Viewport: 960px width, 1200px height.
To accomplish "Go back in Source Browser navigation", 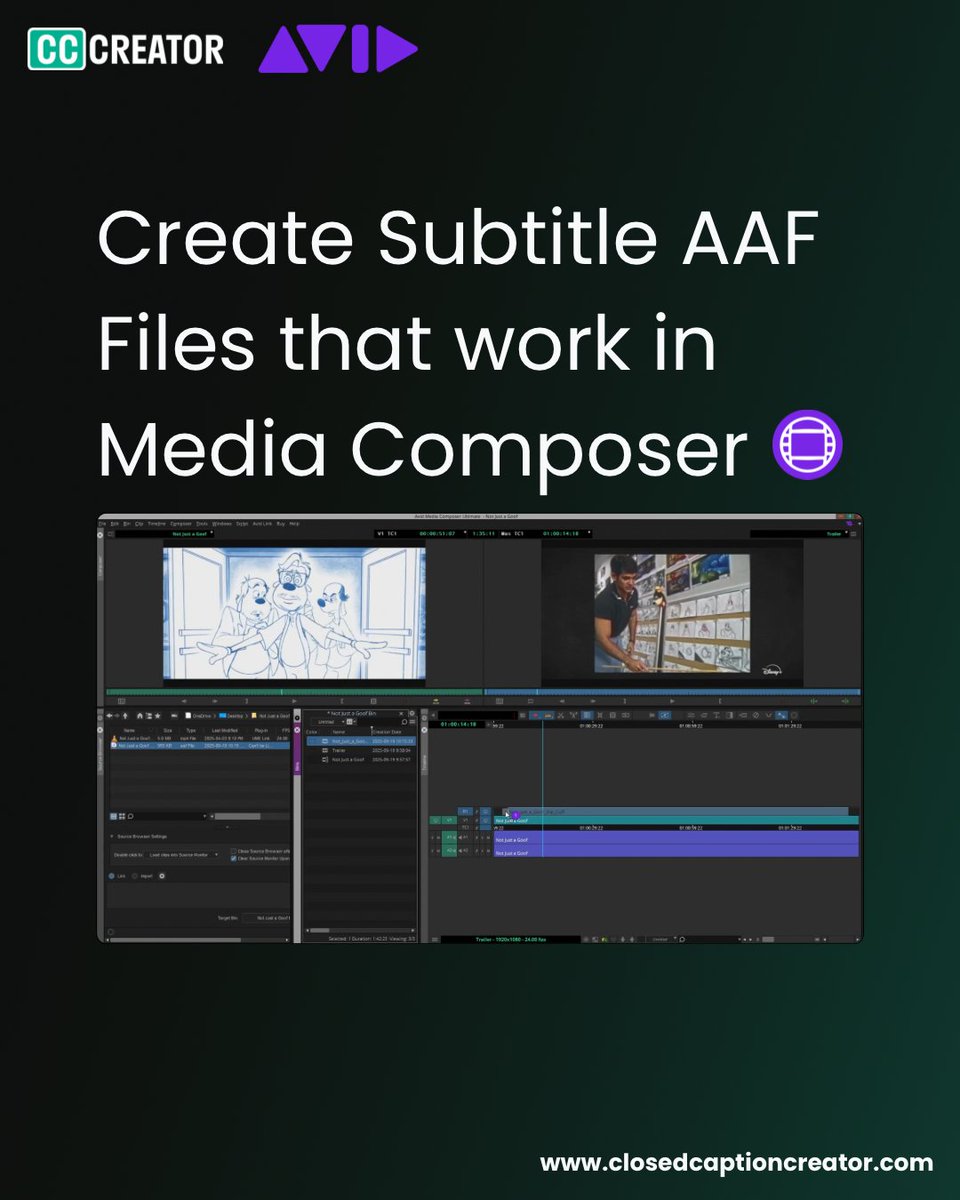I will pyautogui.click(x=109, y=716).
